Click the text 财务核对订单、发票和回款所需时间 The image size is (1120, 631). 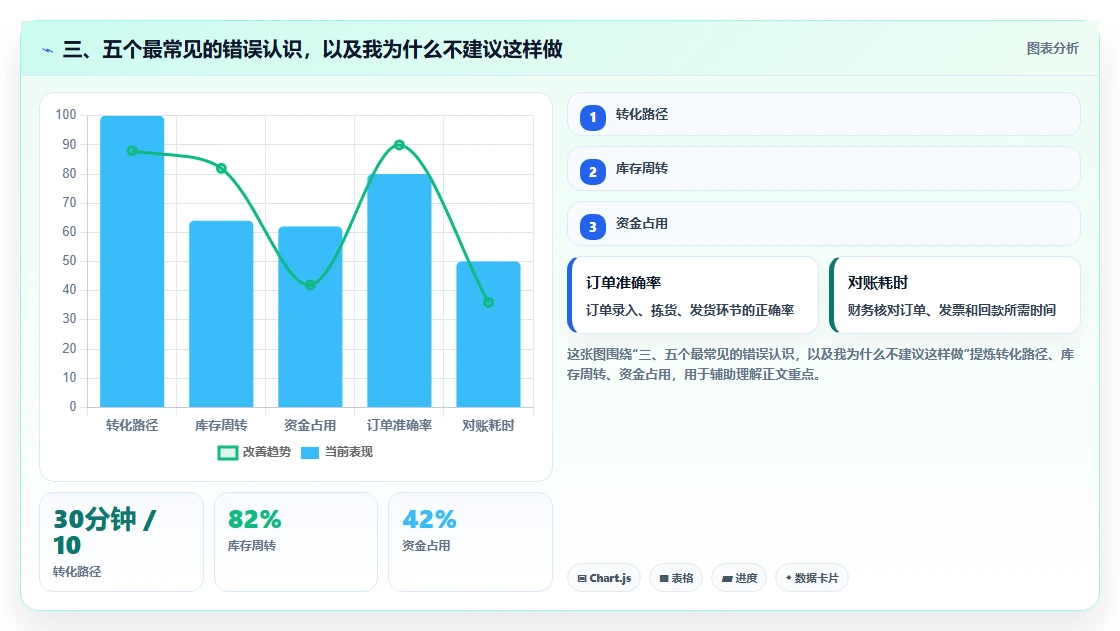tap(951, 310)
